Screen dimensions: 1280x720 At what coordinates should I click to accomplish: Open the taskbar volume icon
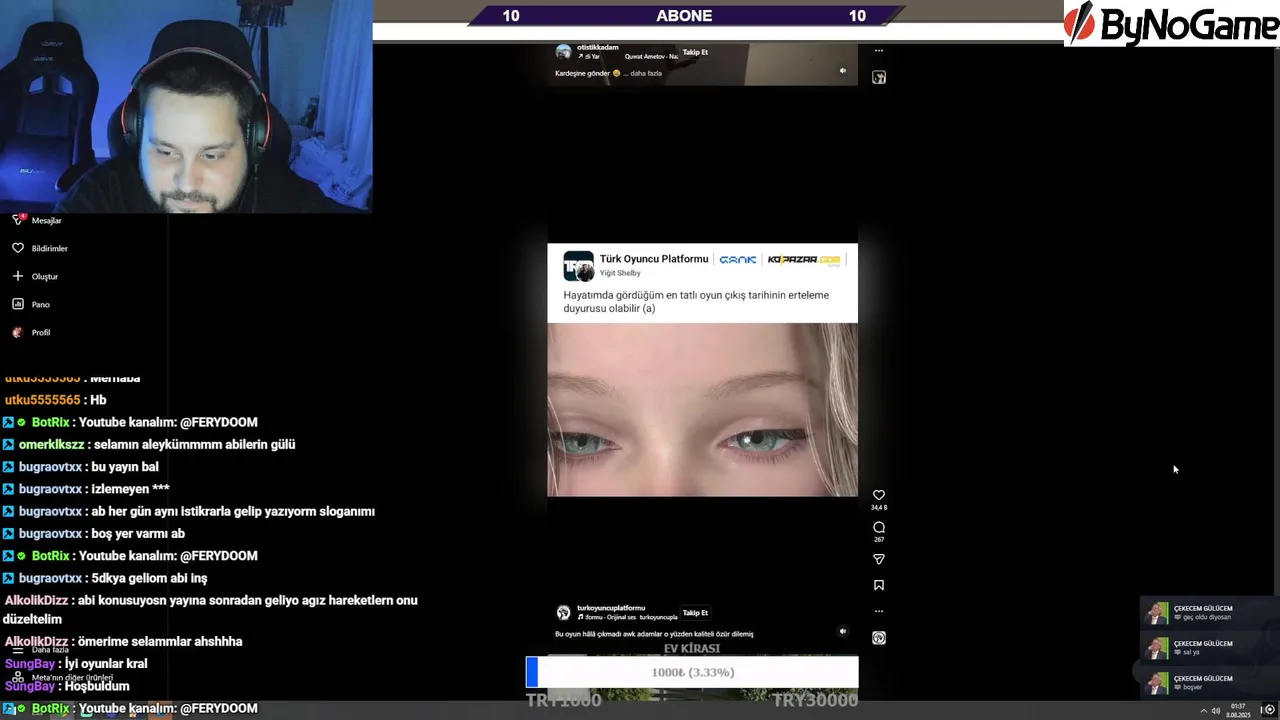pyautogui.click(x=1216, y=710)
